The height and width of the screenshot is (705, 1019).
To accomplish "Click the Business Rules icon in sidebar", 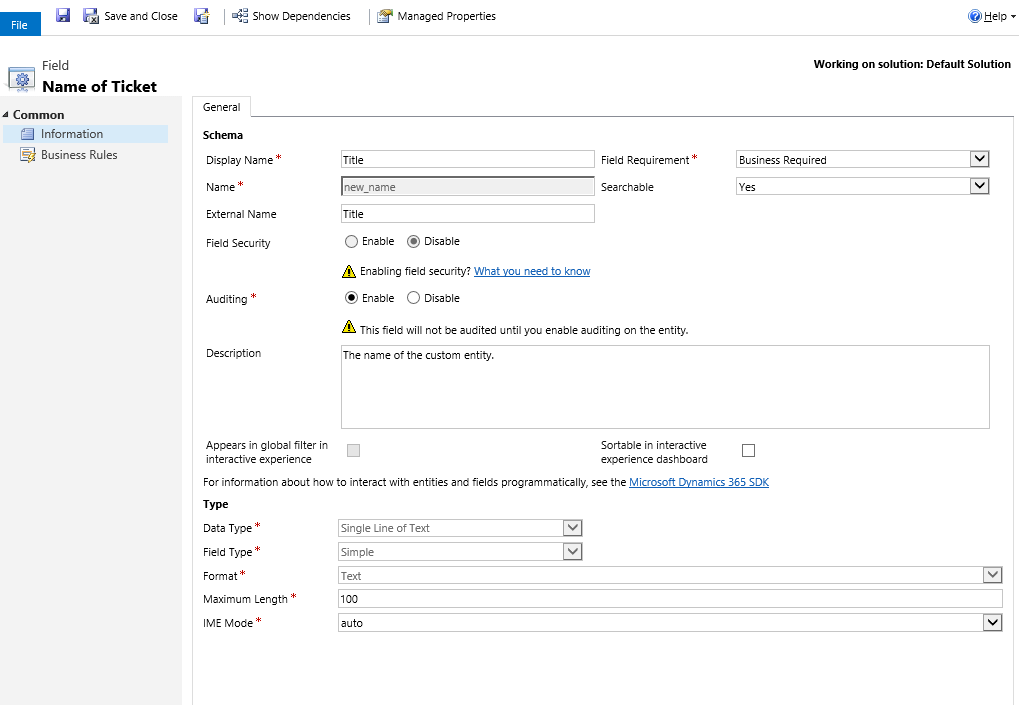I will tap(27, 155).
